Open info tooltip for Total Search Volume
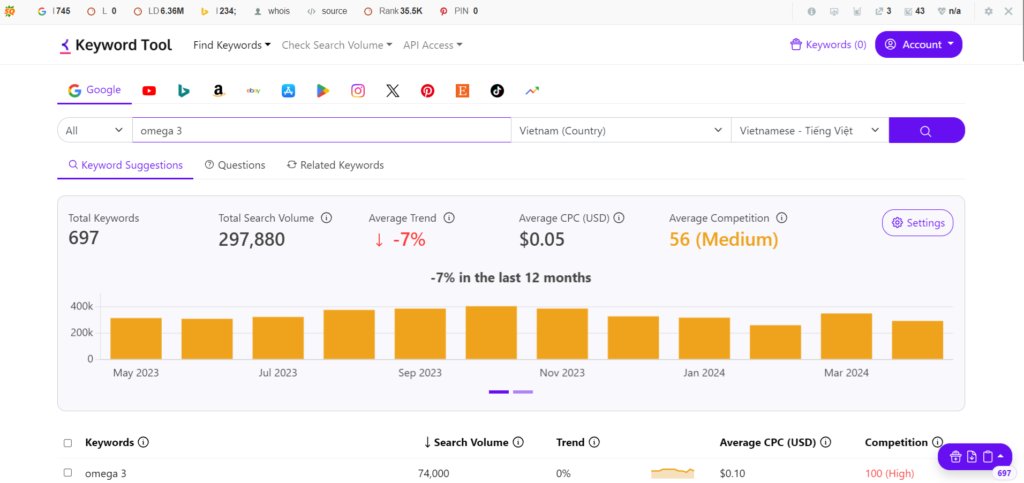Screen dimensions: 1024x483 (327, 218)
